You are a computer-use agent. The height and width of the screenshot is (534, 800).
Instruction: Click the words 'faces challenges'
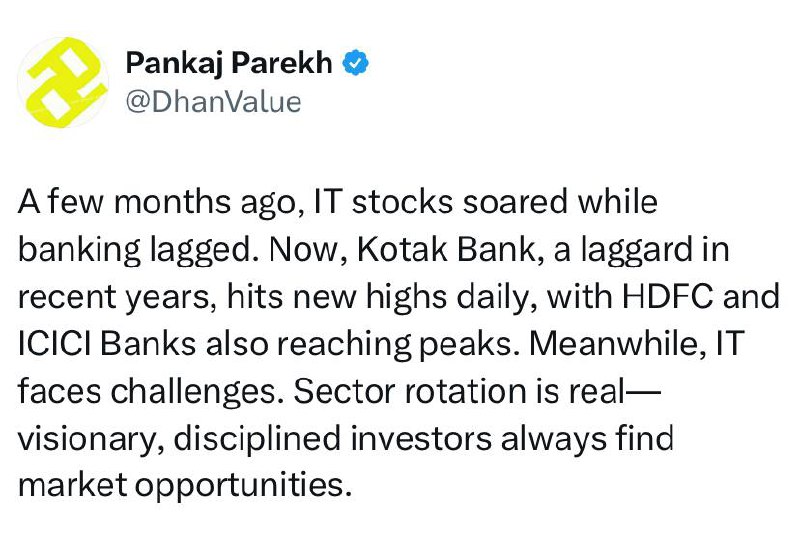147,391
